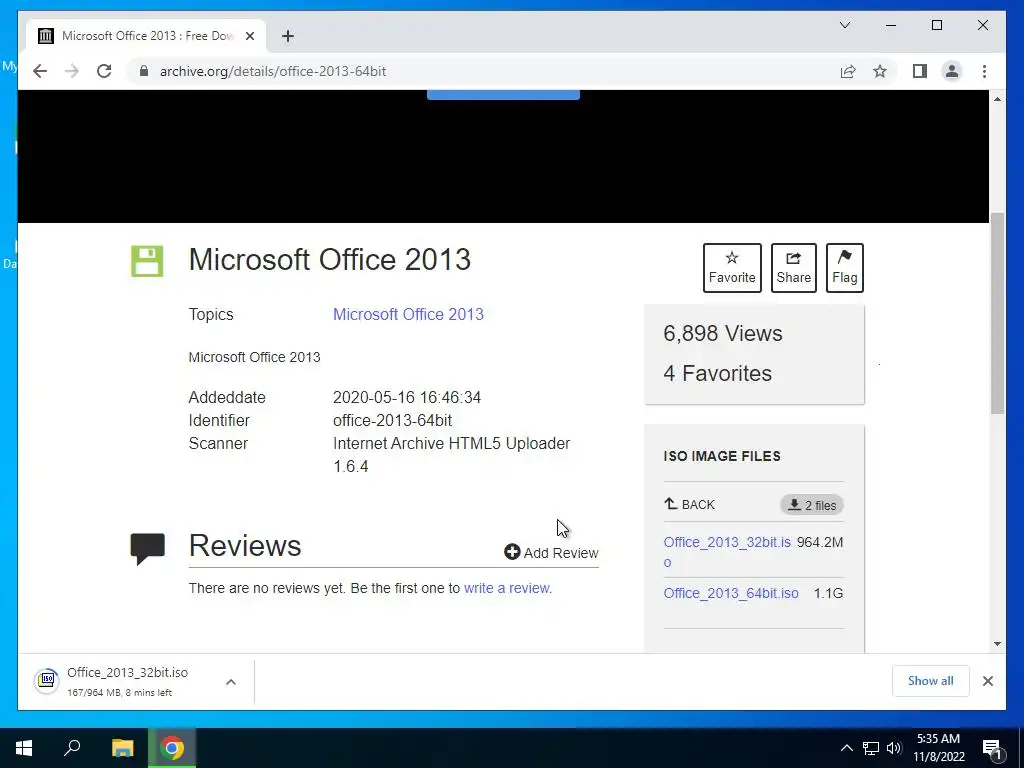View site security lock information

pyautogui.click(x=144, y=71)
